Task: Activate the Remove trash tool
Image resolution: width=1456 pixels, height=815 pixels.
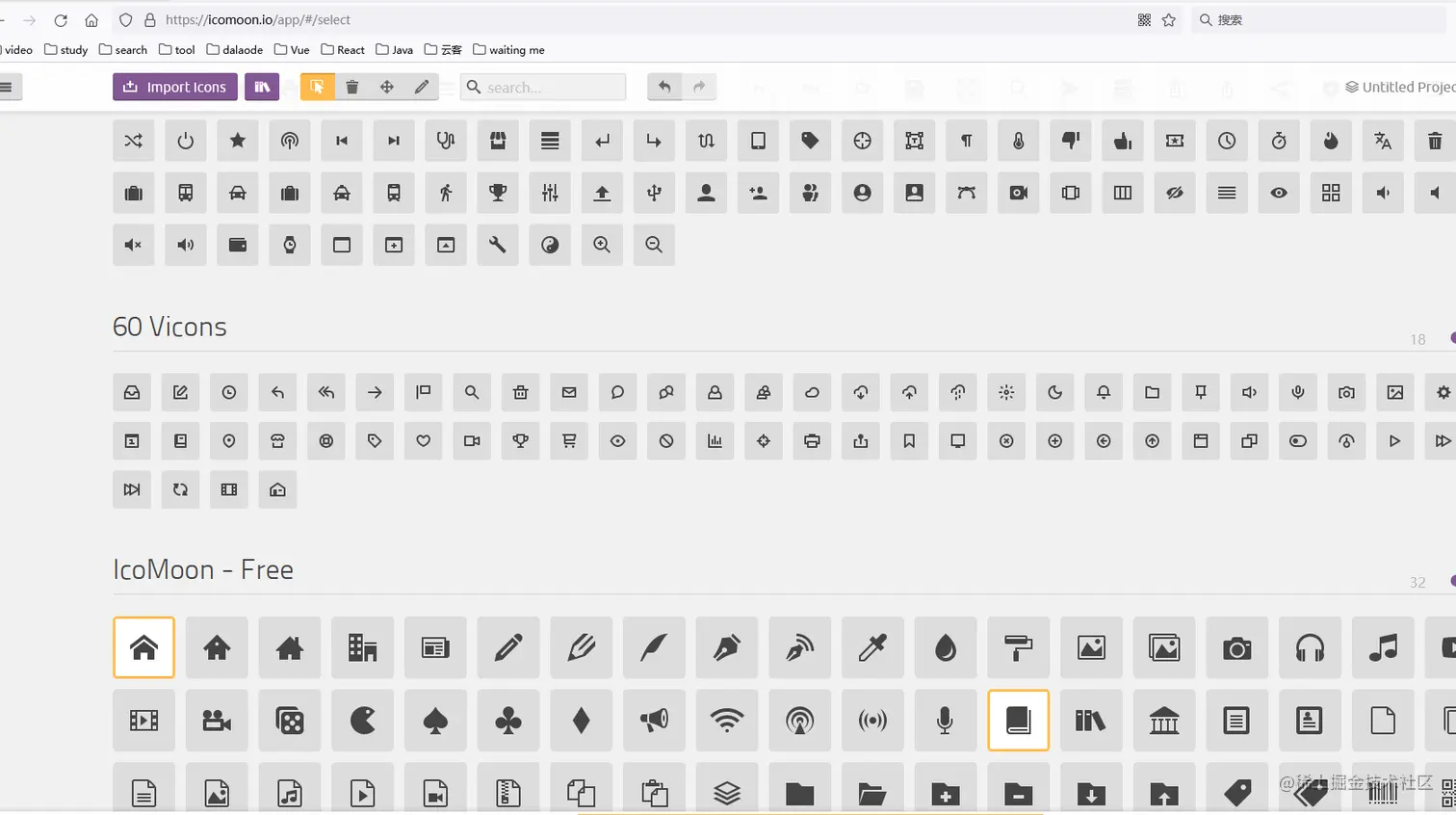Action: [x=351, y=87]
